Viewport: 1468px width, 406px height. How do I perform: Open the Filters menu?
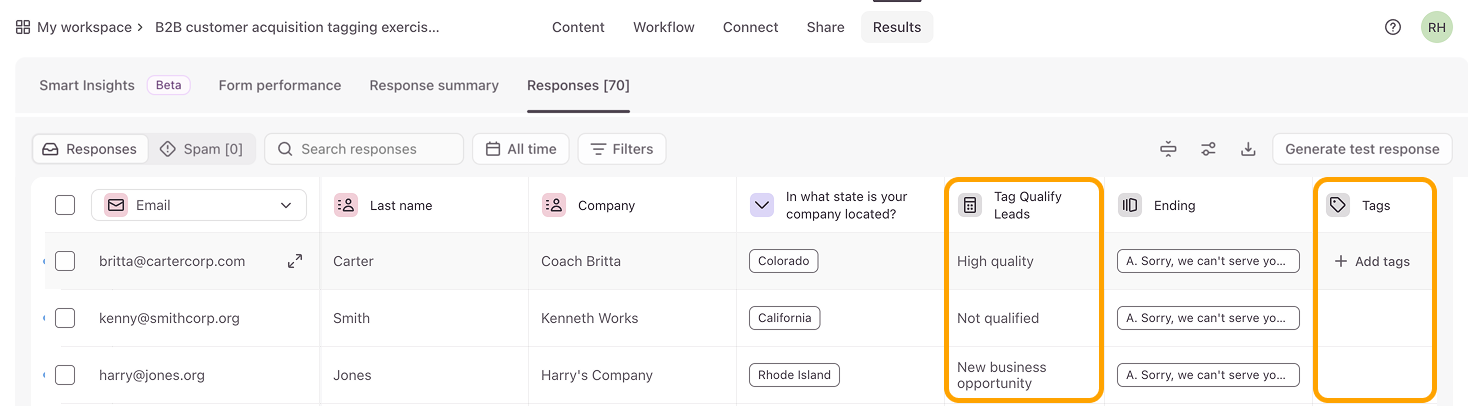[x=622, y=149]
